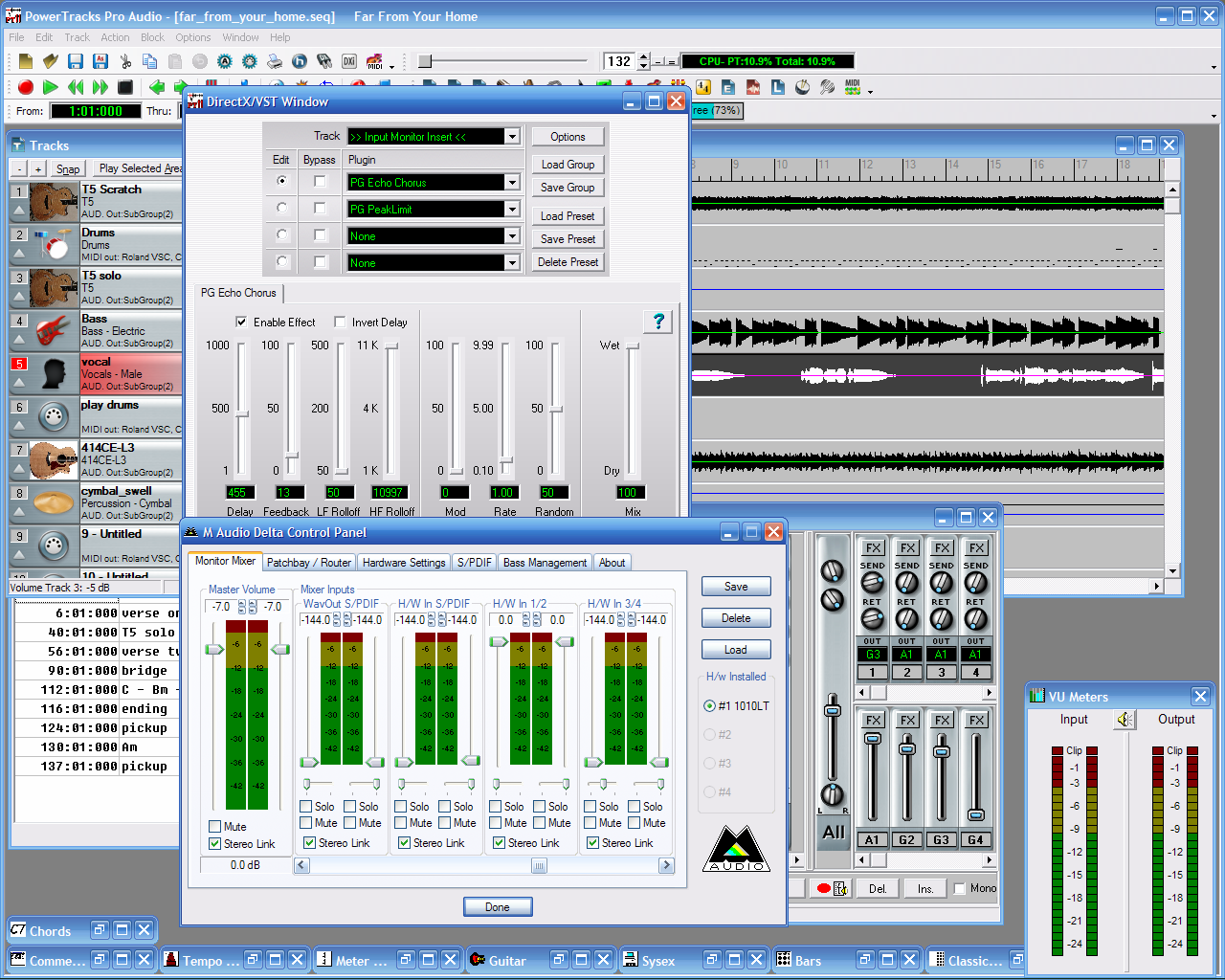The height and width of the screenshot is (980, 1225).
Task: Uncheck the Enable Effect checkbox
Action: point(242,322)
